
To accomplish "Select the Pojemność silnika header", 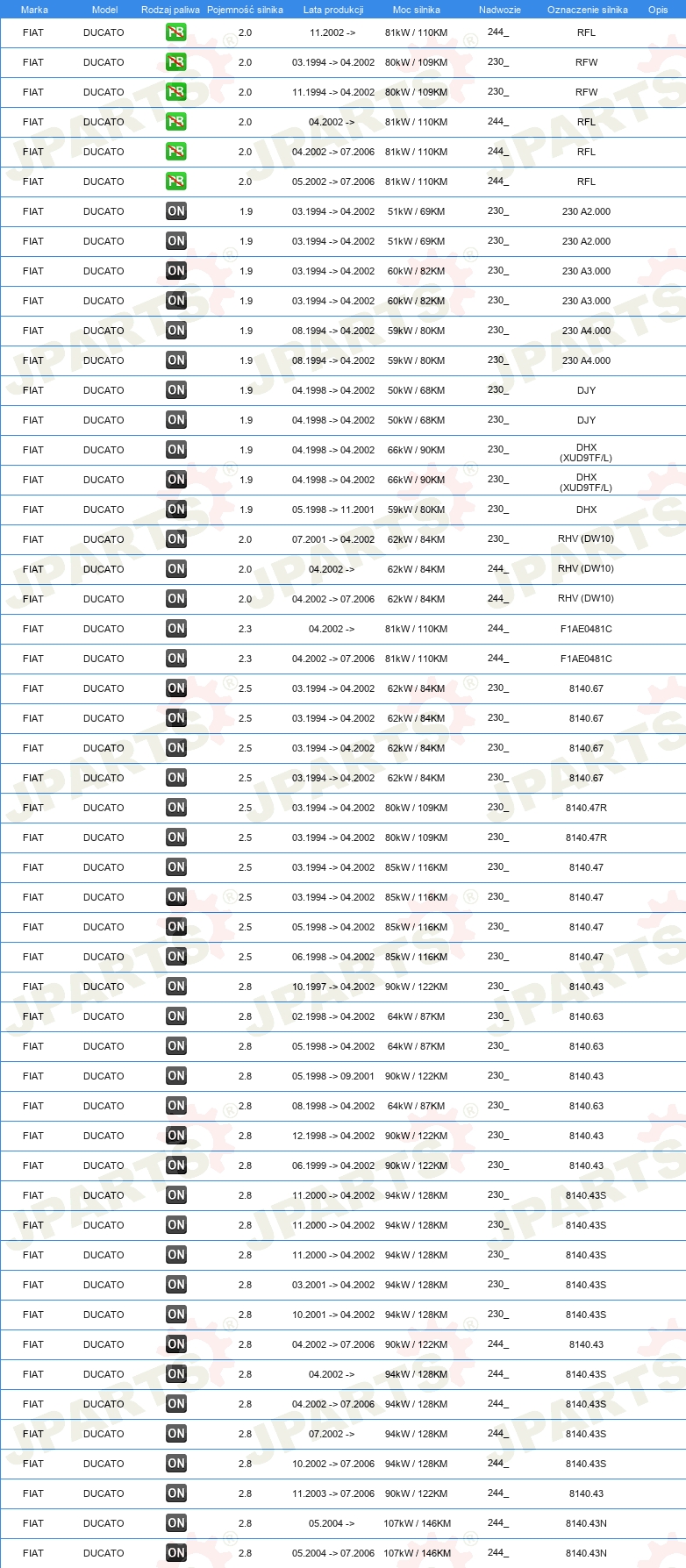I will (245, 10).
